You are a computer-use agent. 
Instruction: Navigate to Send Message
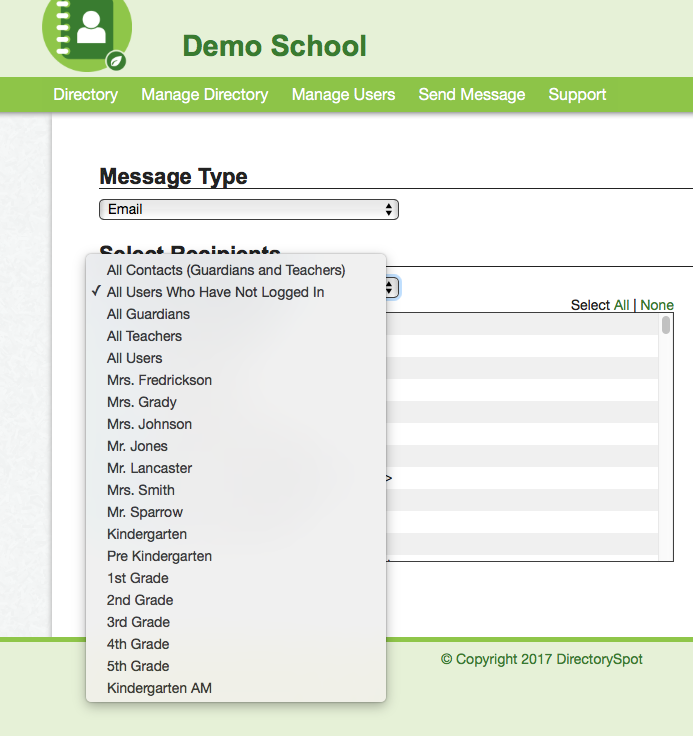[471, 94]
